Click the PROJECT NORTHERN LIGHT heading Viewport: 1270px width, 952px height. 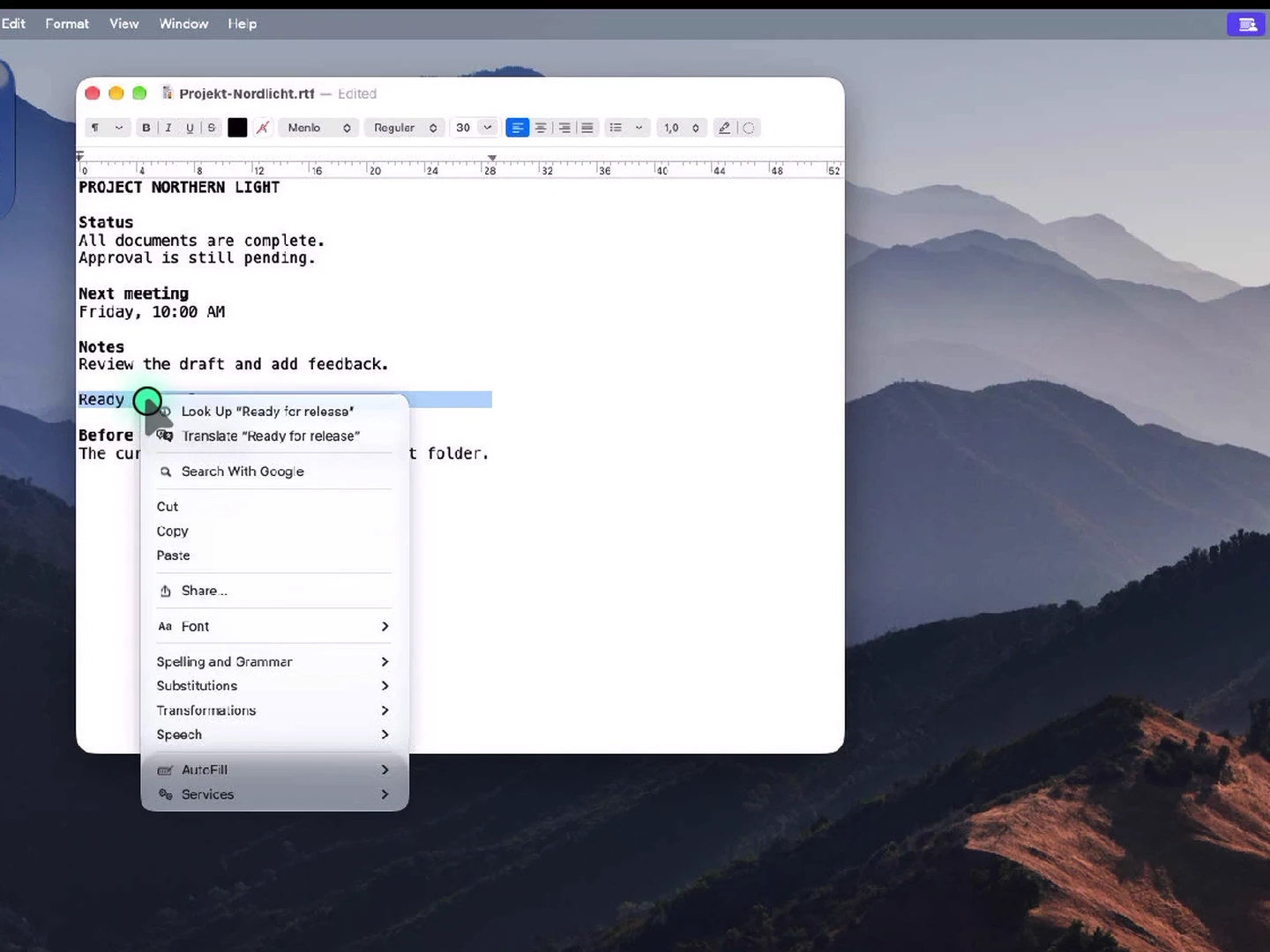point(179,188)
